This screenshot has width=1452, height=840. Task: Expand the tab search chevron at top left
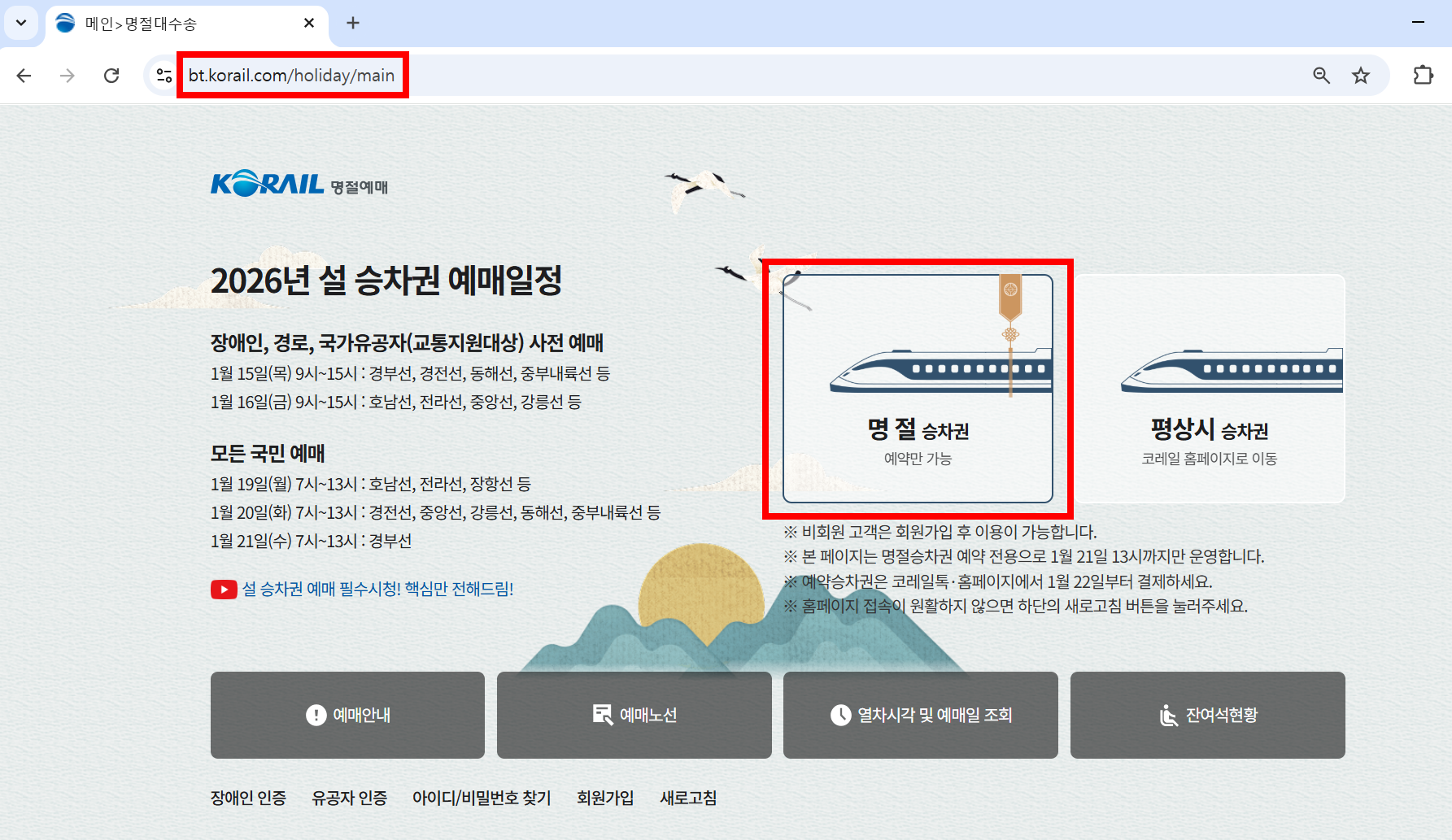click(x=21, y=23)
